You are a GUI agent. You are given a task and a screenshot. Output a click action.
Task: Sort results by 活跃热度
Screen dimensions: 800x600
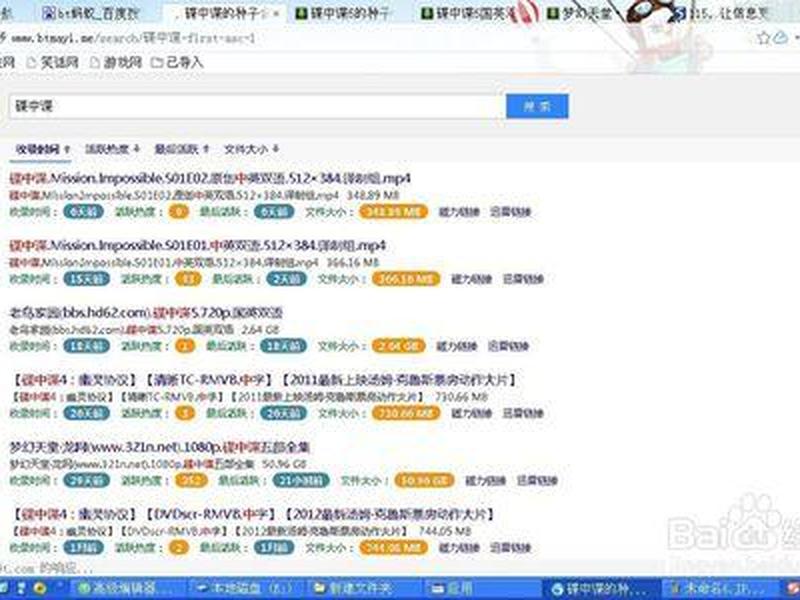pyautogui.click(x=112, y=149)
